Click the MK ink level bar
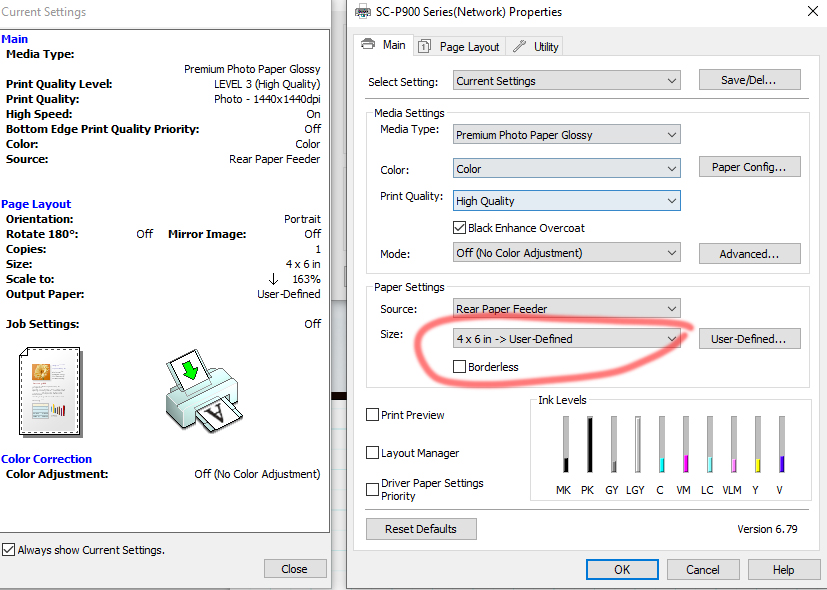The width and height of the screenshot is (827, 590). click(566, 444)
